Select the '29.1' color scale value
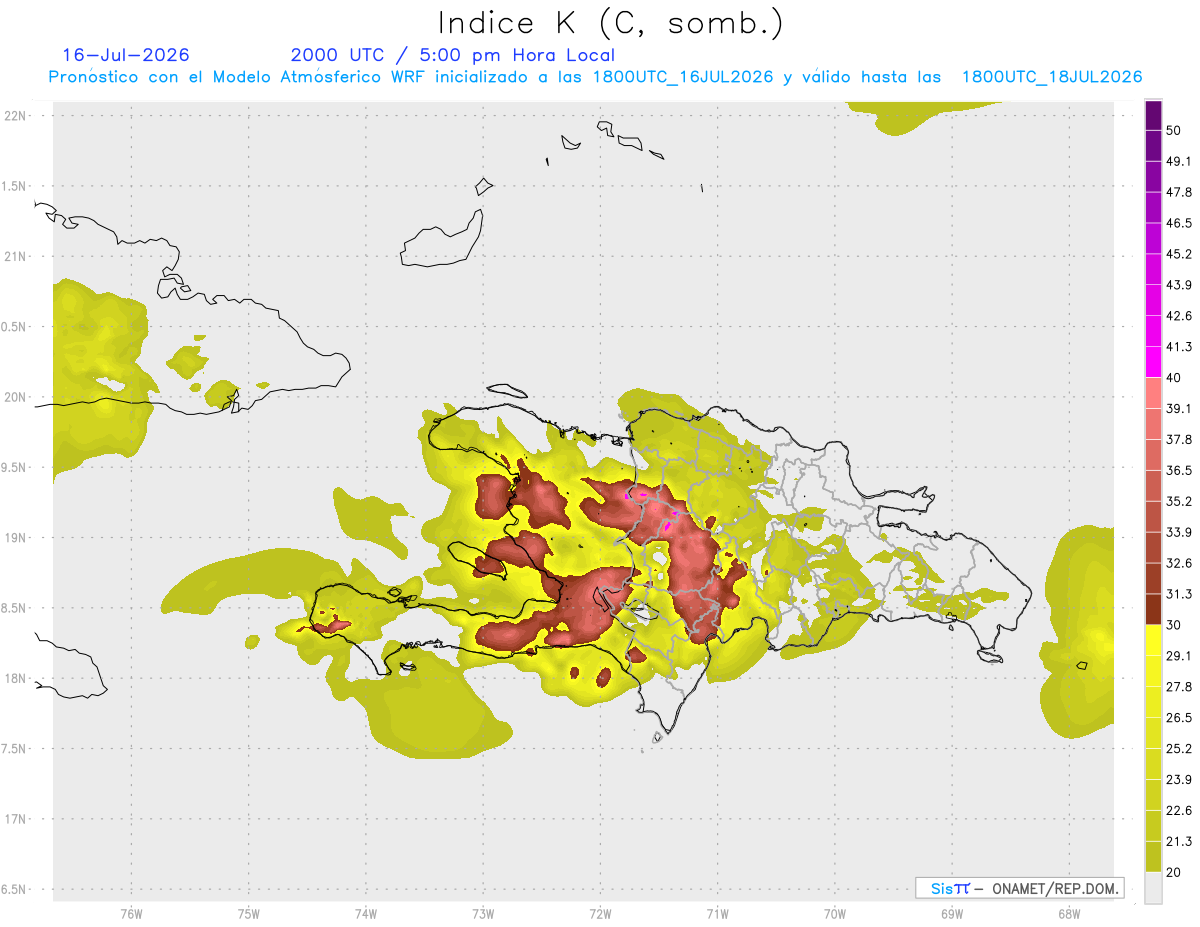 pyautogui.click(x=1179, y=656)
